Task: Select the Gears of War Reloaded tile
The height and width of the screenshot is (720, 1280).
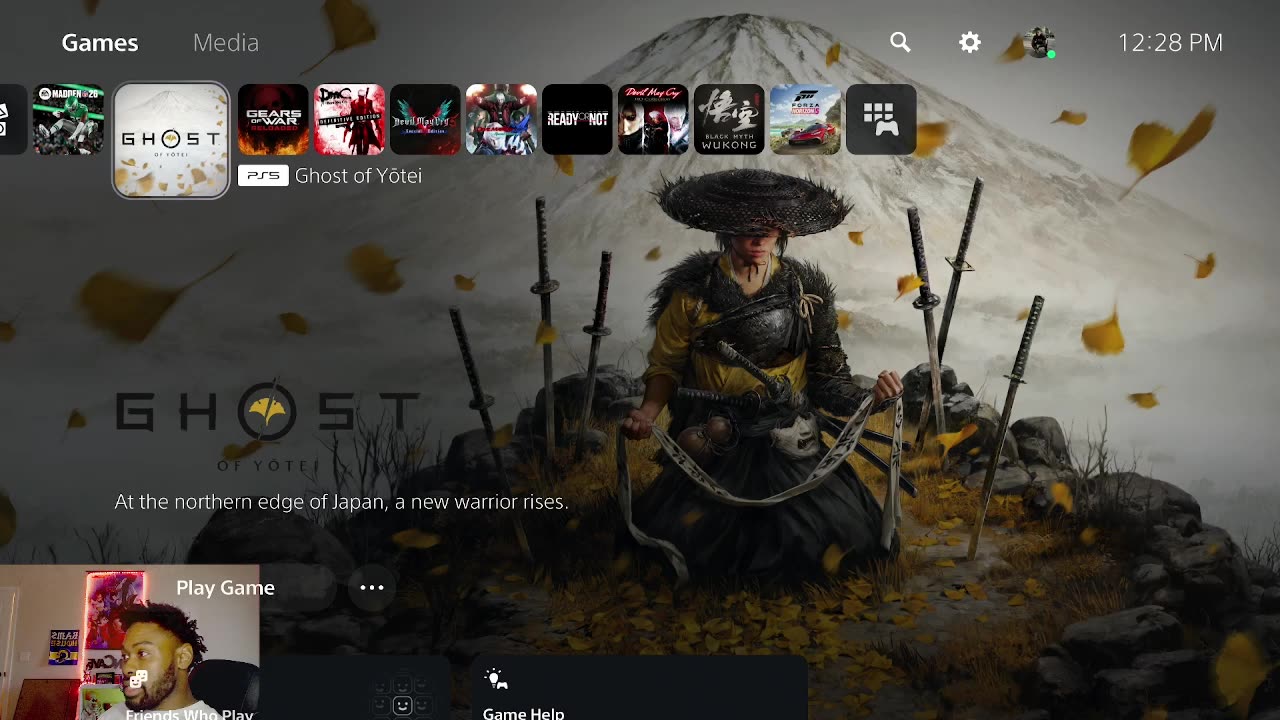Action: tap(273, 120)
